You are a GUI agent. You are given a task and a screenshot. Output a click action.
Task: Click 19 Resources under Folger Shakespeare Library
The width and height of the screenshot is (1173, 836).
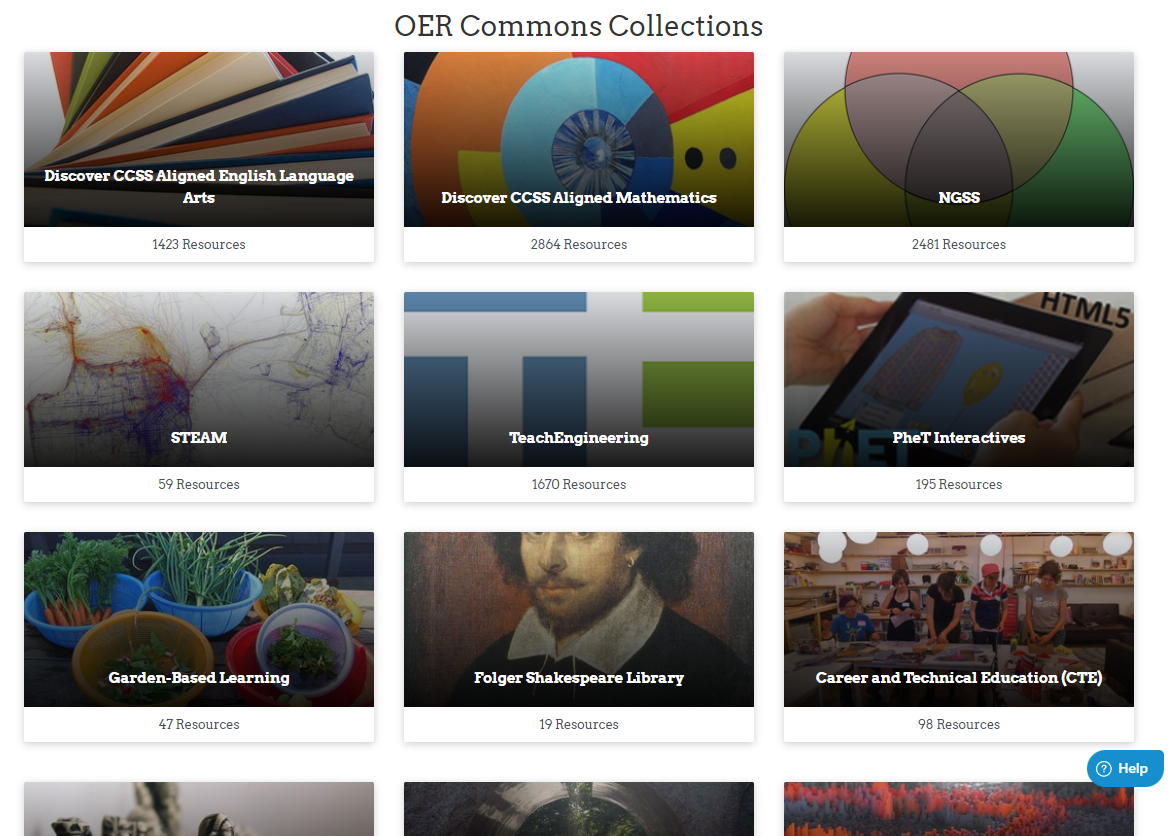(x=579, y=725)
